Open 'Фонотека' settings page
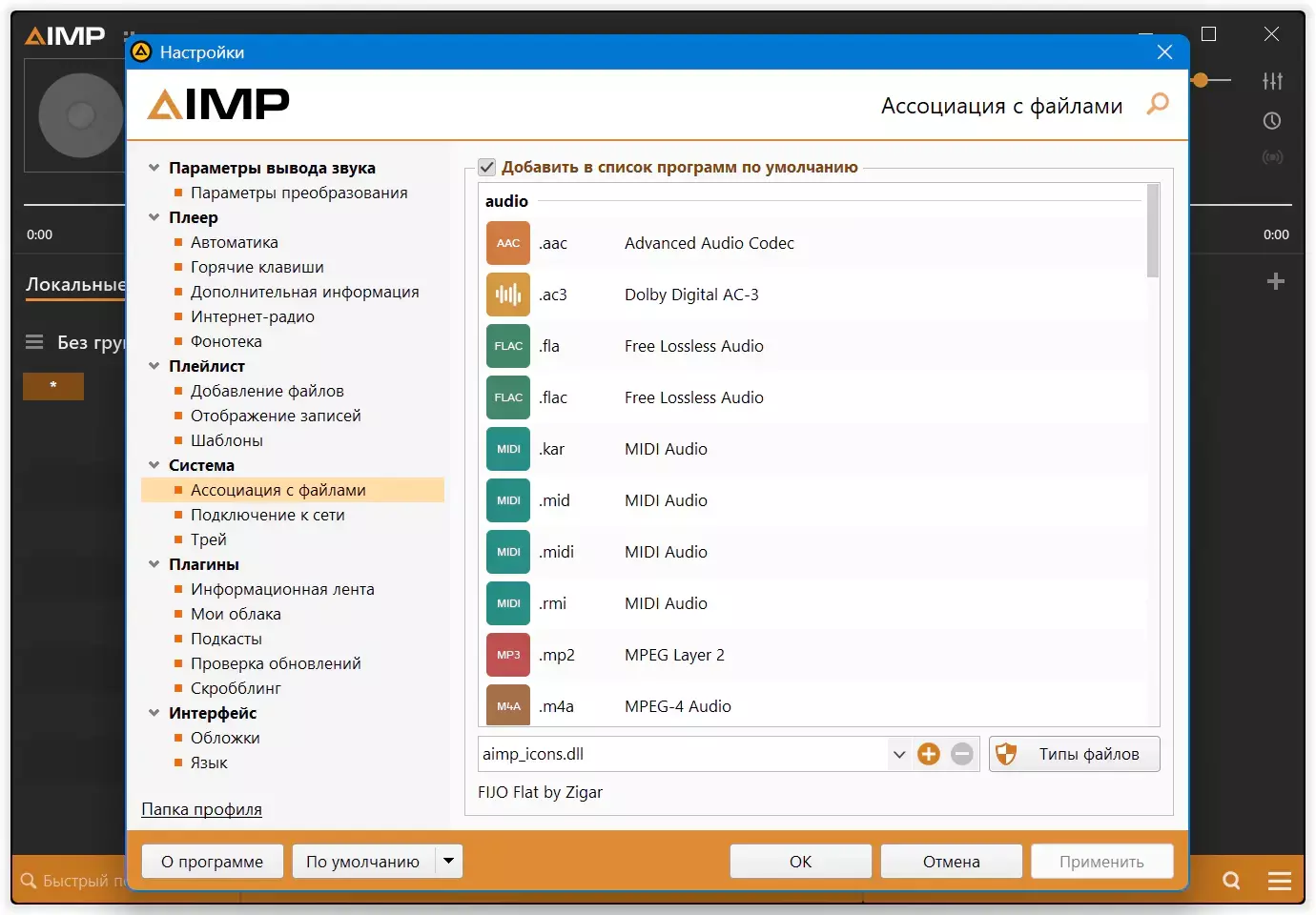This screenshot has width=1316, height=915. pos(226,341)
